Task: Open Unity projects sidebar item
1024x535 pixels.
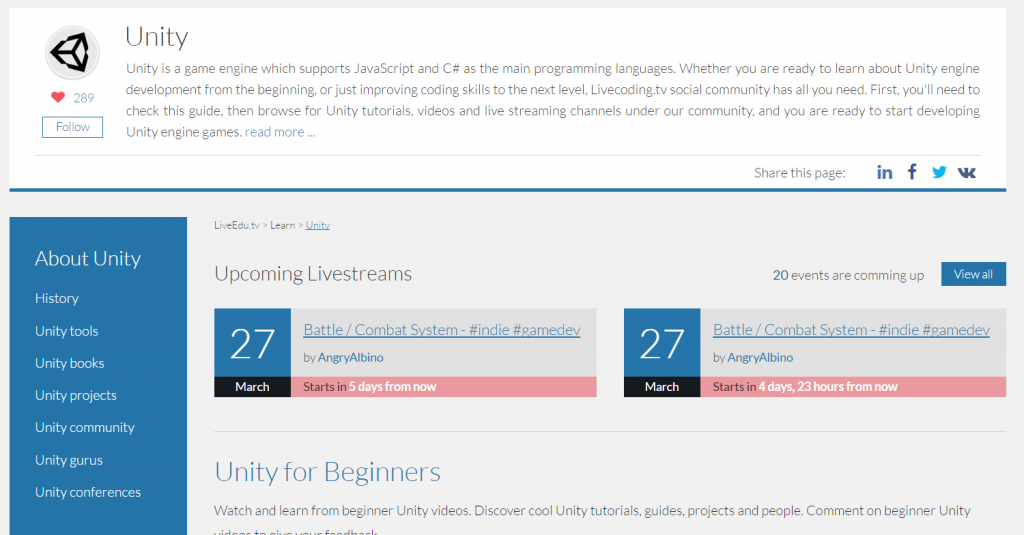Action: coord(76,395)
